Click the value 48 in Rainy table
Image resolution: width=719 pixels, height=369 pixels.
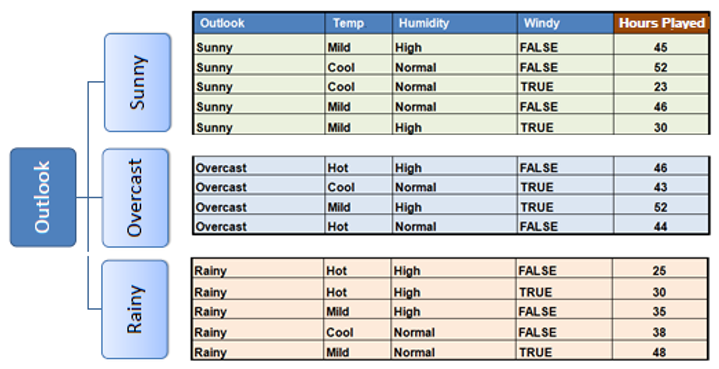(659, 352)
